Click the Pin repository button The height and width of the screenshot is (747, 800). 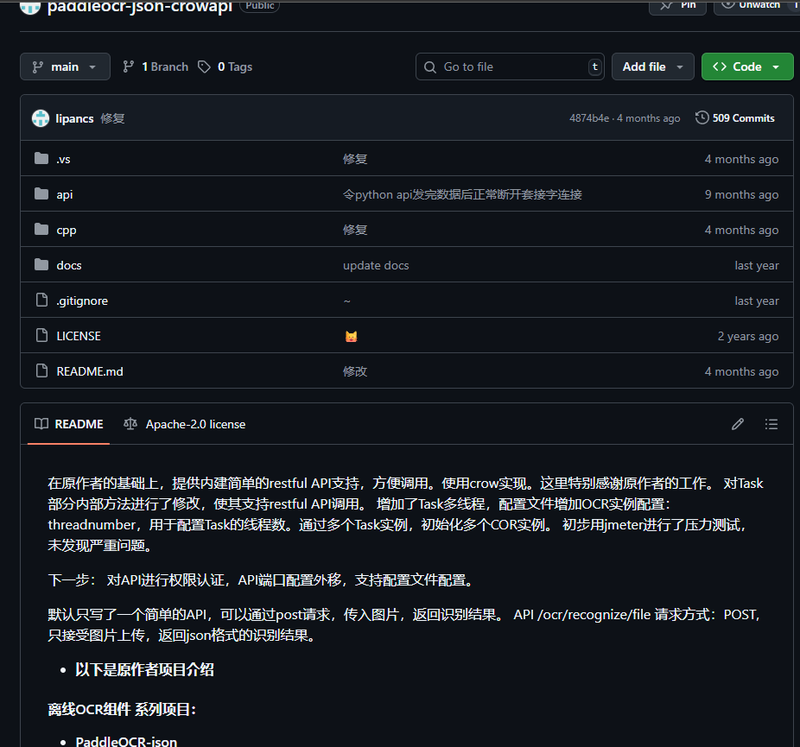tap(678, 6)
